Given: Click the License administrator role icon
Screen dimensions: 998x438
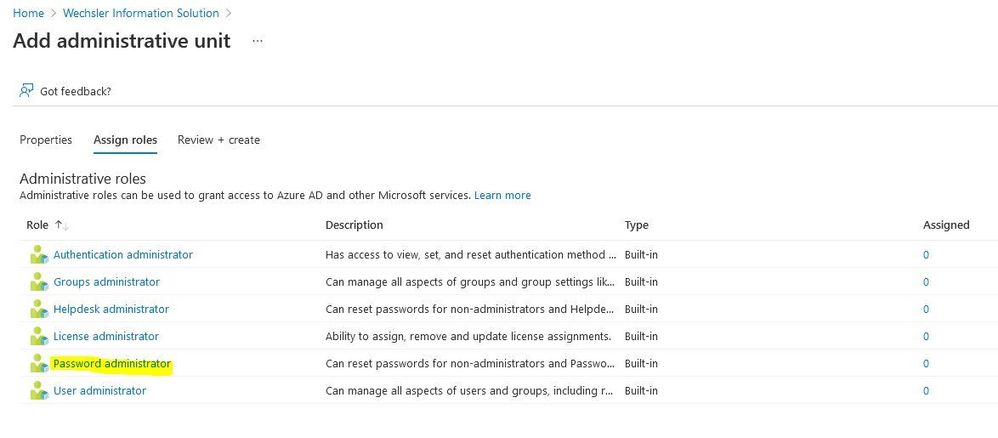Looking at the screenshot, I should pyautogui.click(x=39, y=336).
